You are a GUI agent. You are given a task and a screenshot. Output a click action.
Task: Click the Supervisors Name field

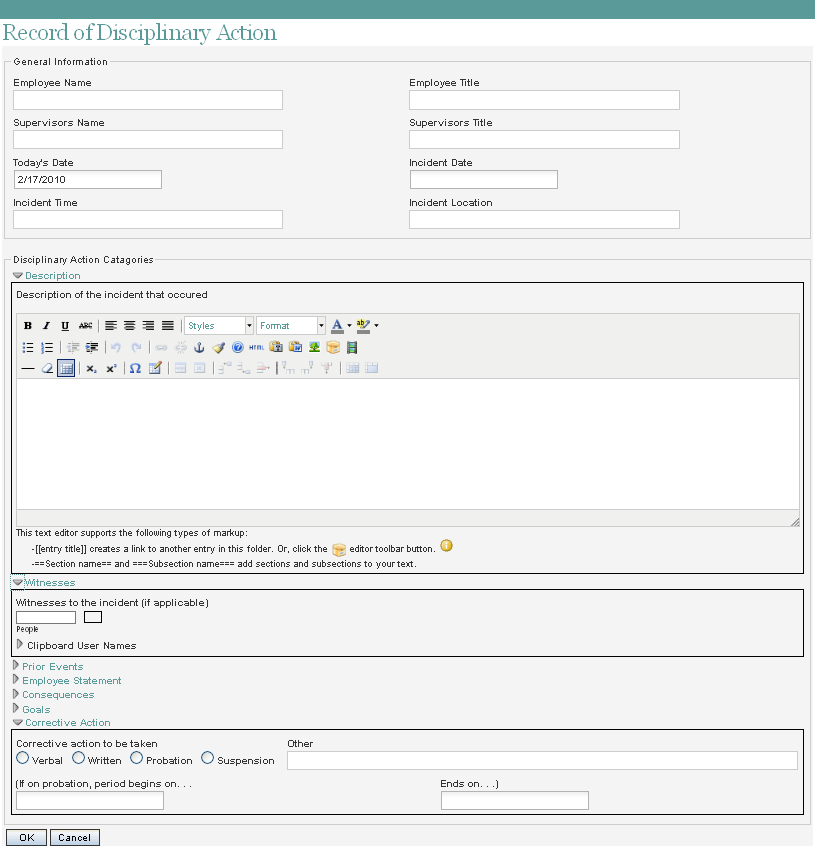click(148, 140)
